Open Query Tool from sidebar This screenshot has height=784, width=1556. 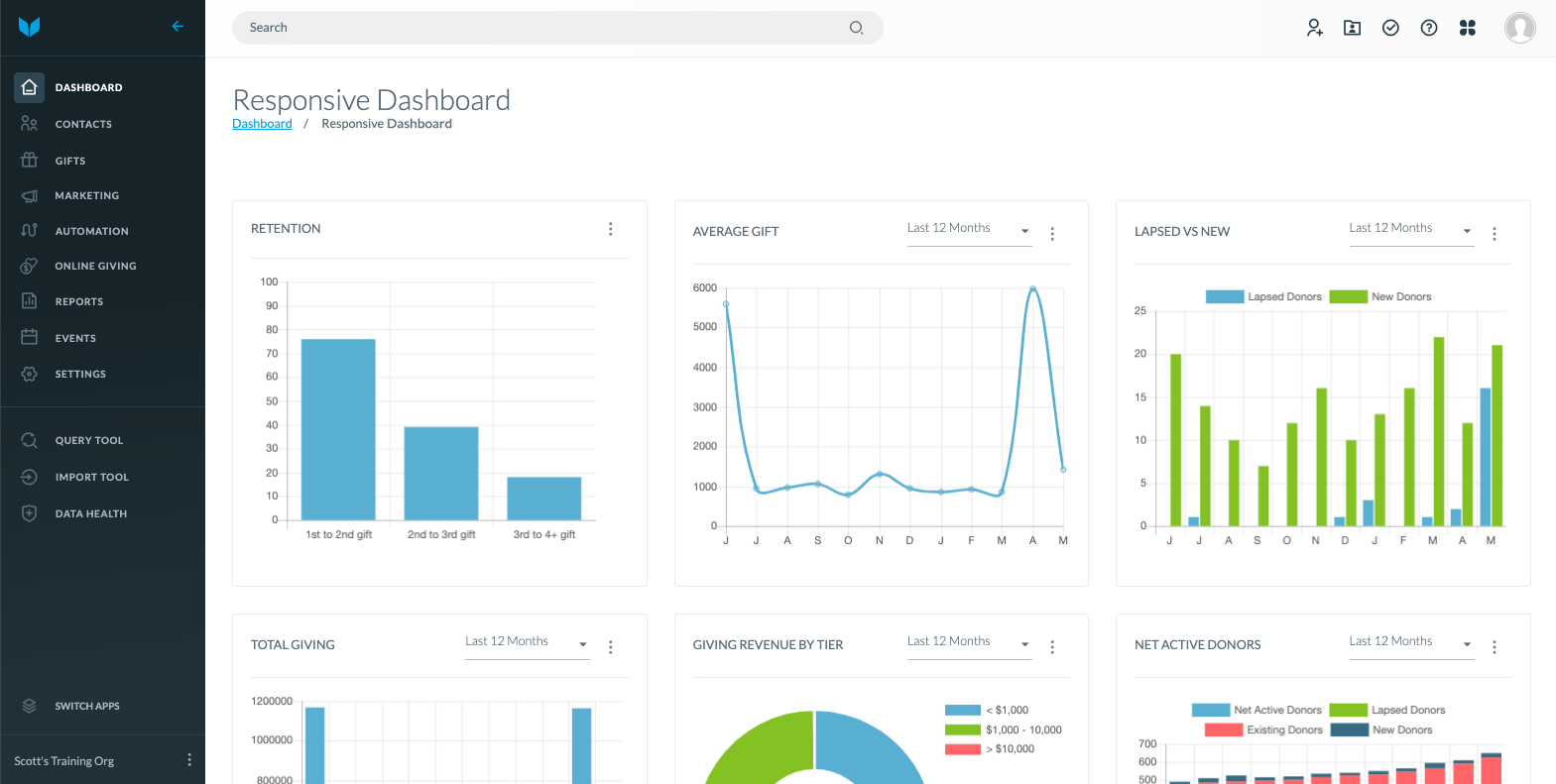pyautogui.click(x=89, y=441)
